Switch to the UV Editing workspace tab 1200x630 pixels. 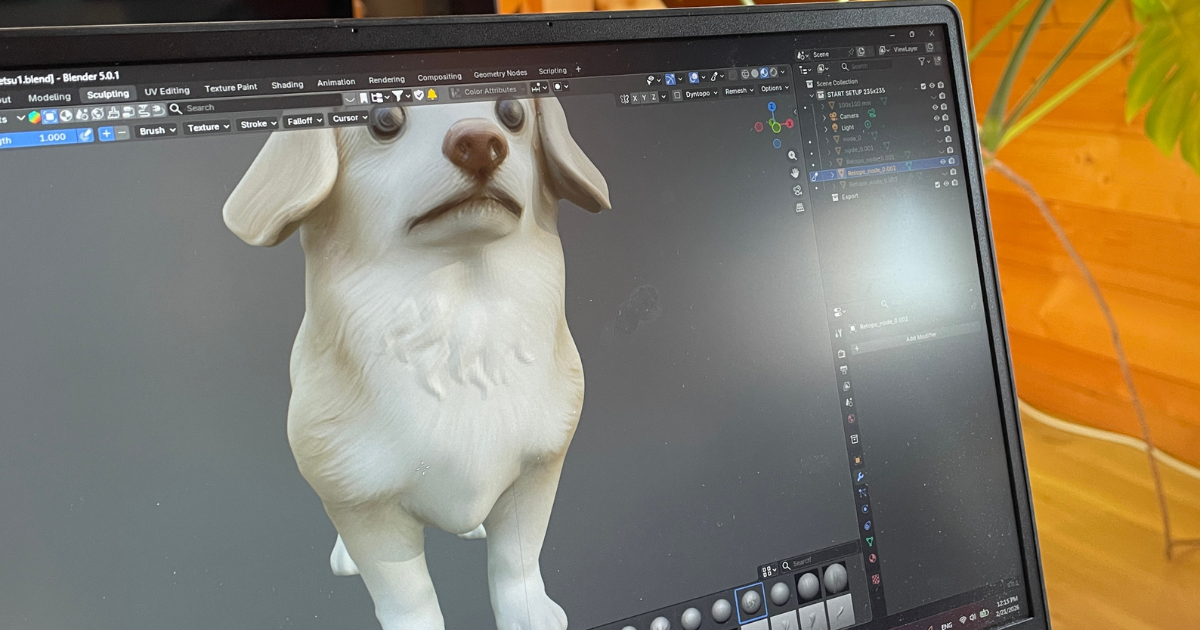click(166, 91)
